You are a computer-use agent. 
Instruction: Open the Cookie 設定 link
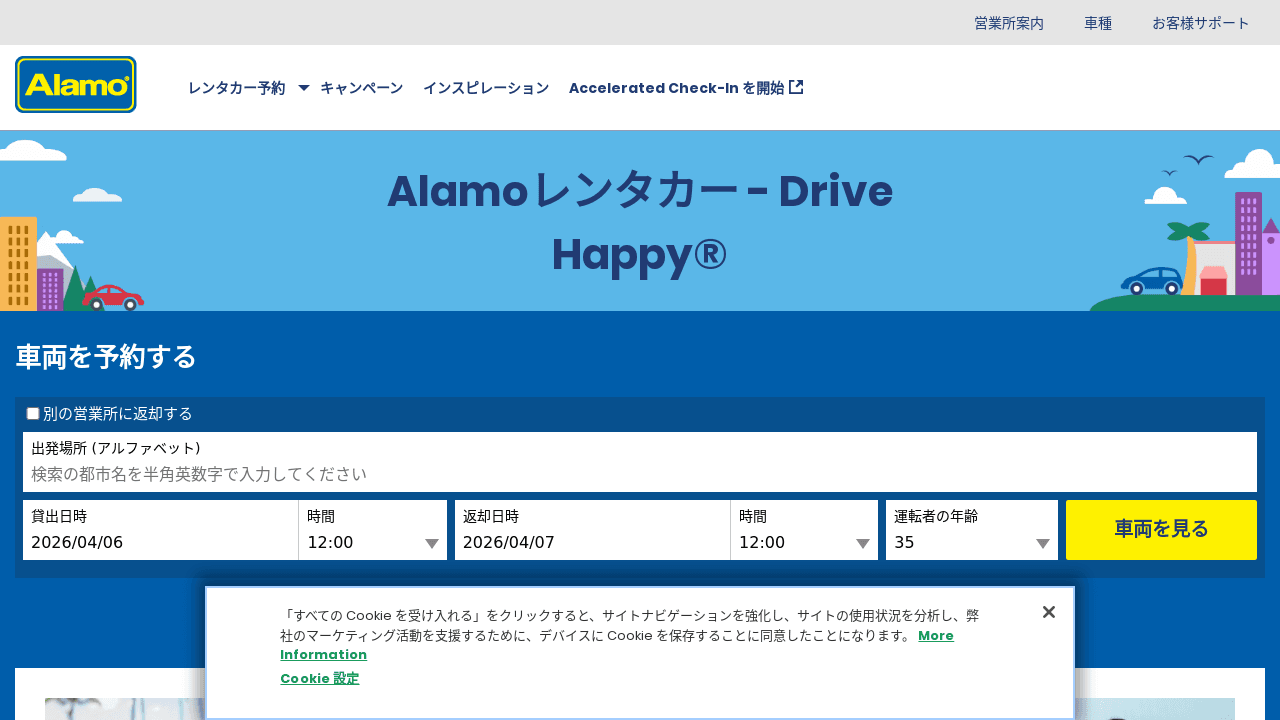(x=319, y=678)
